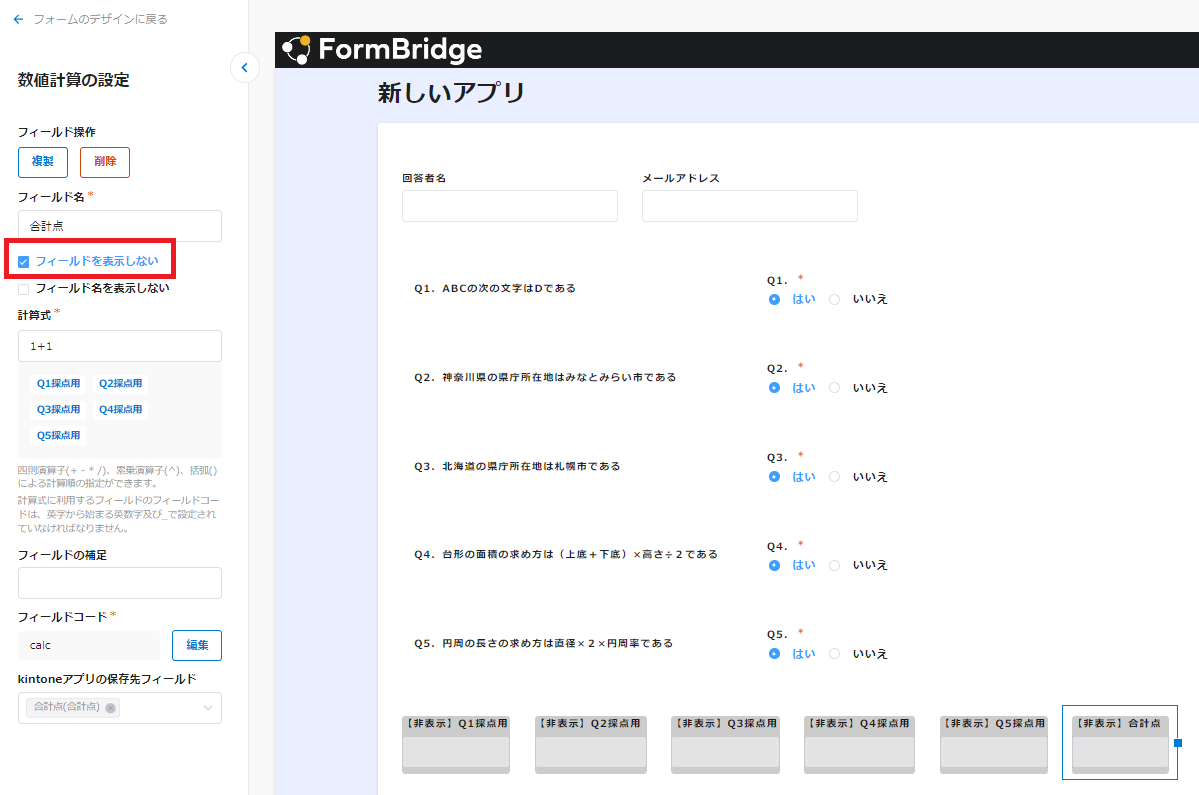Go back via フォームのデザインに戻る link
Image resolution: width=1199 pixels, height=795 pixels.
(100, 19)
